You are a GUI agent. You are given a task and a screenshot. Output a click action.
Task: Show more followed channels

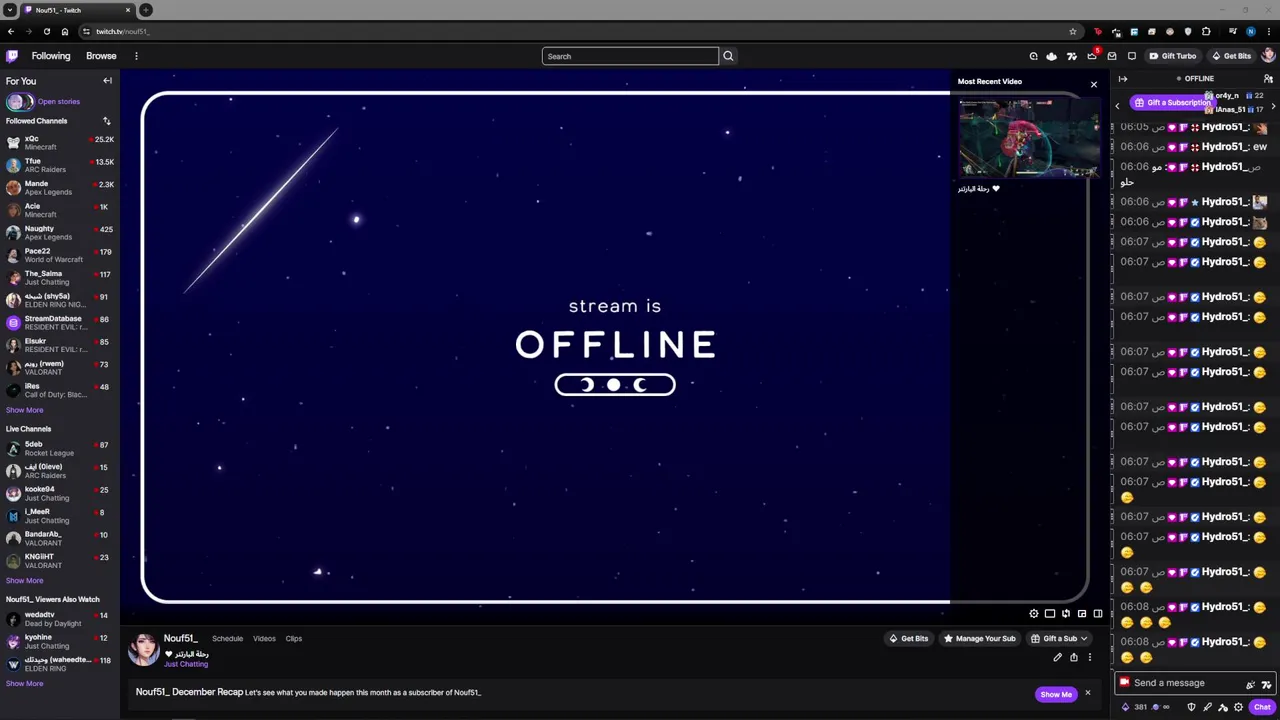24,410
